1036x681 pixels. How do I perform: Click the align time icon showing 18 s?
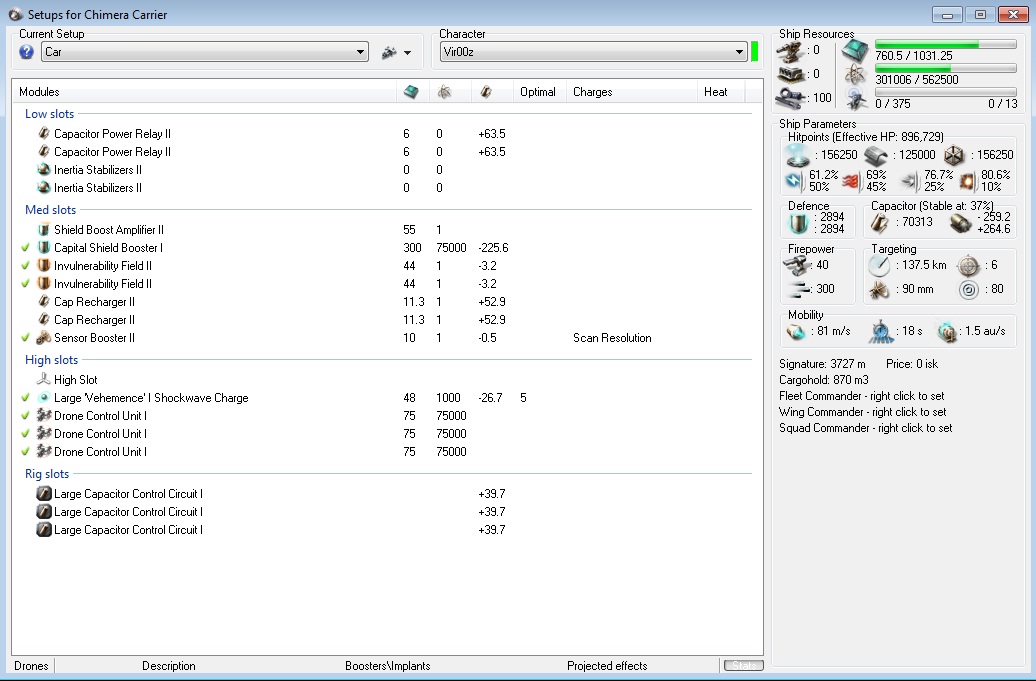[881, 331]
